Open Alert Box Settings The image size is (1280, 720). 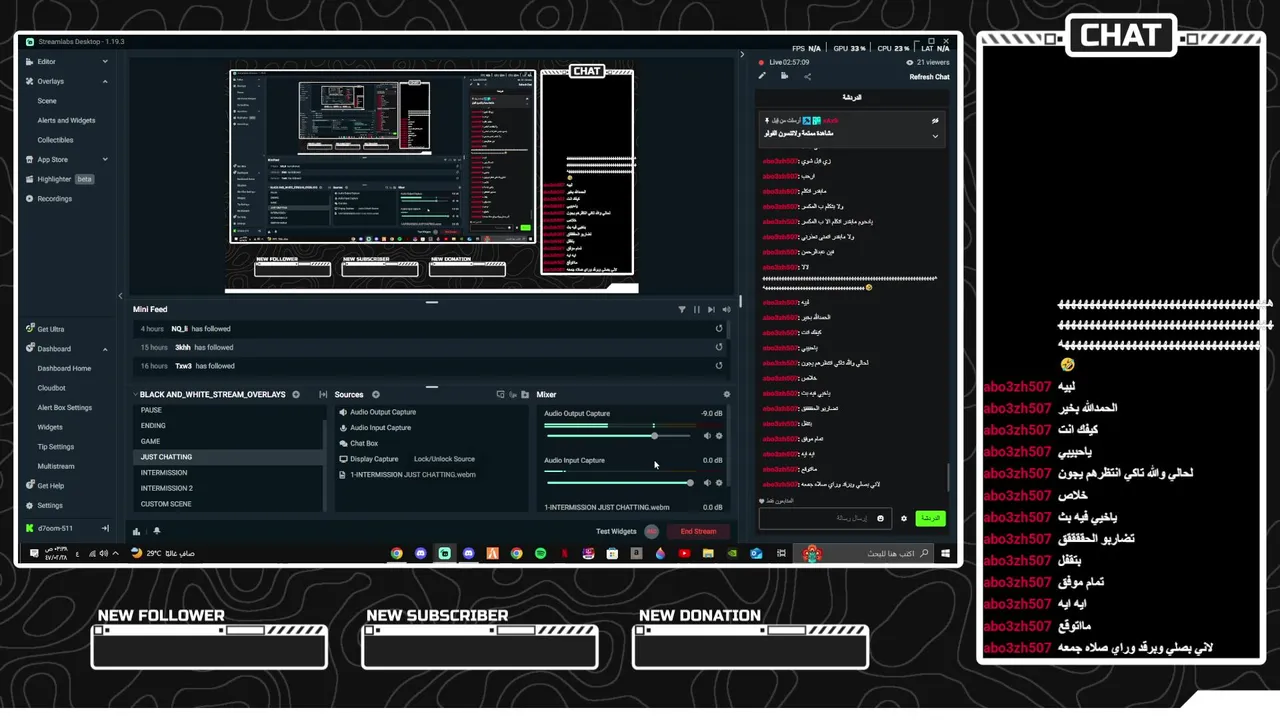click(x=65, y=408)
